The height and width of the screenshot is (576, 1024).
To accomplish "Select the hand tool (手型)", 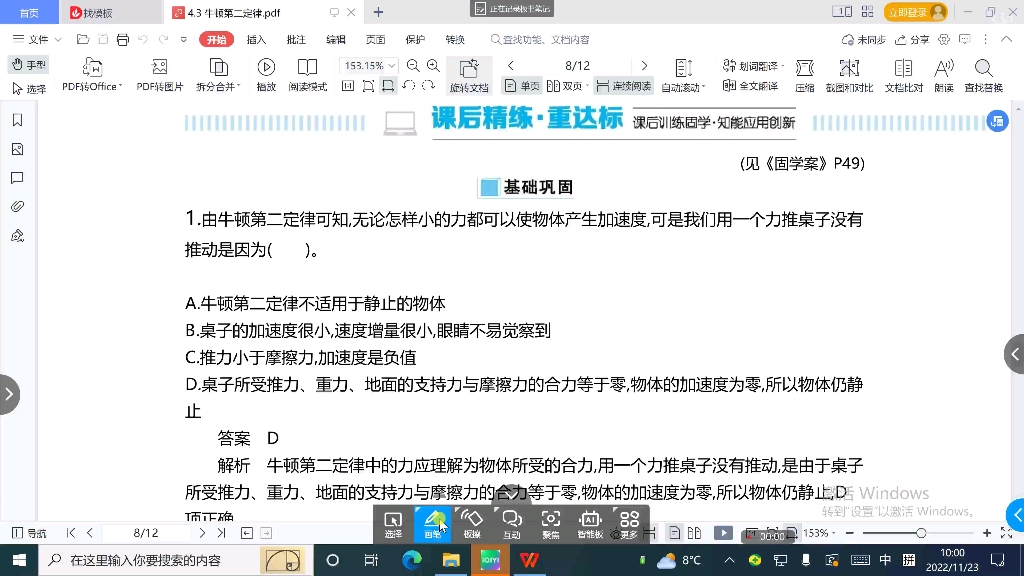I will [30, 64].
